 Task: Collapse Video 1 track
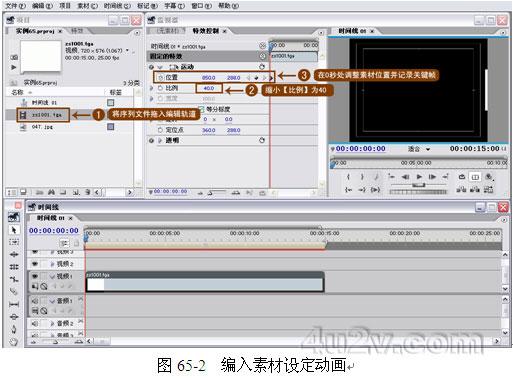coord(52,276)
